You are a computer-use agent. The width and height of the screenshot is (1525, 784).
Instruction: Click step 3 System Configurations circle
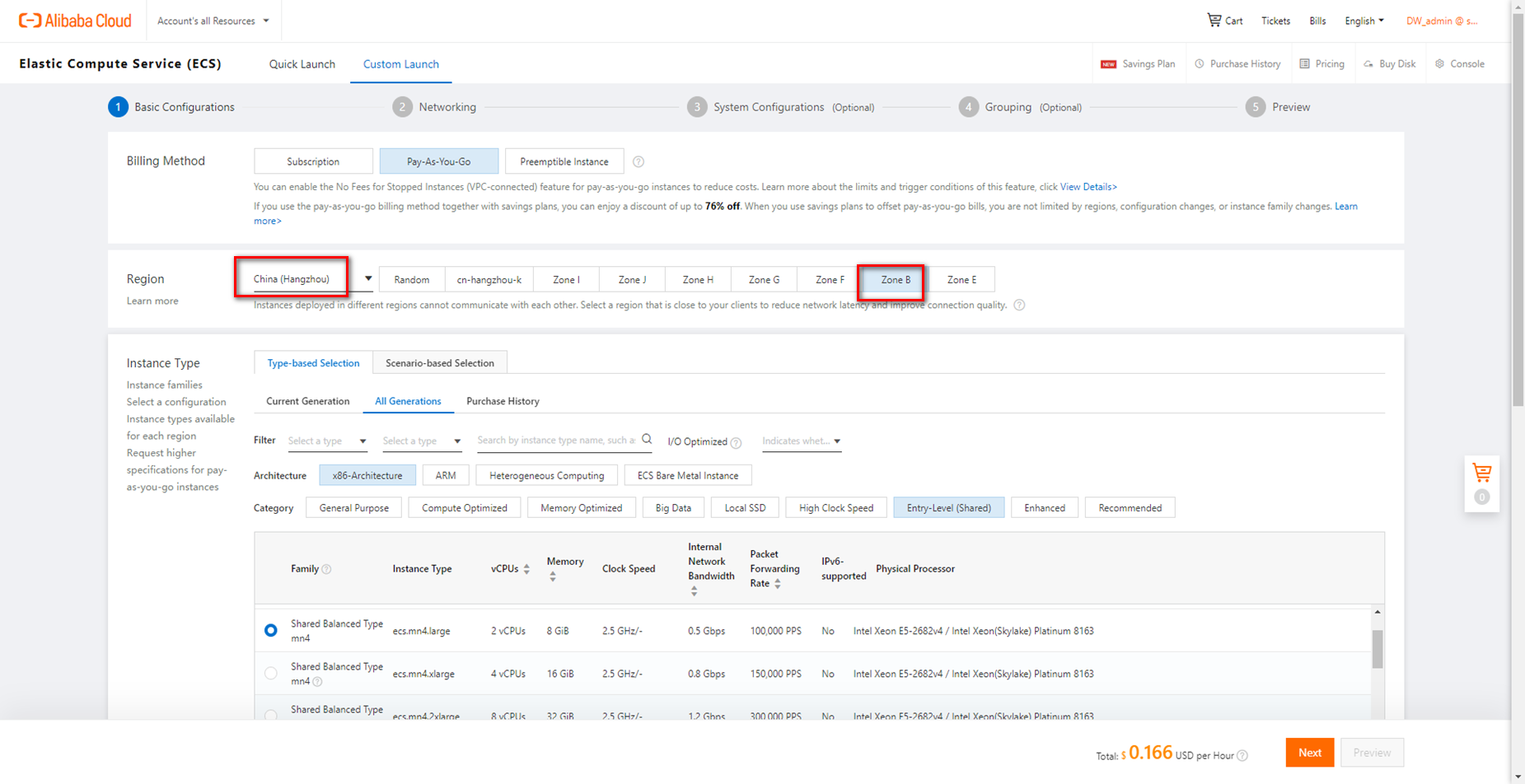697,107
